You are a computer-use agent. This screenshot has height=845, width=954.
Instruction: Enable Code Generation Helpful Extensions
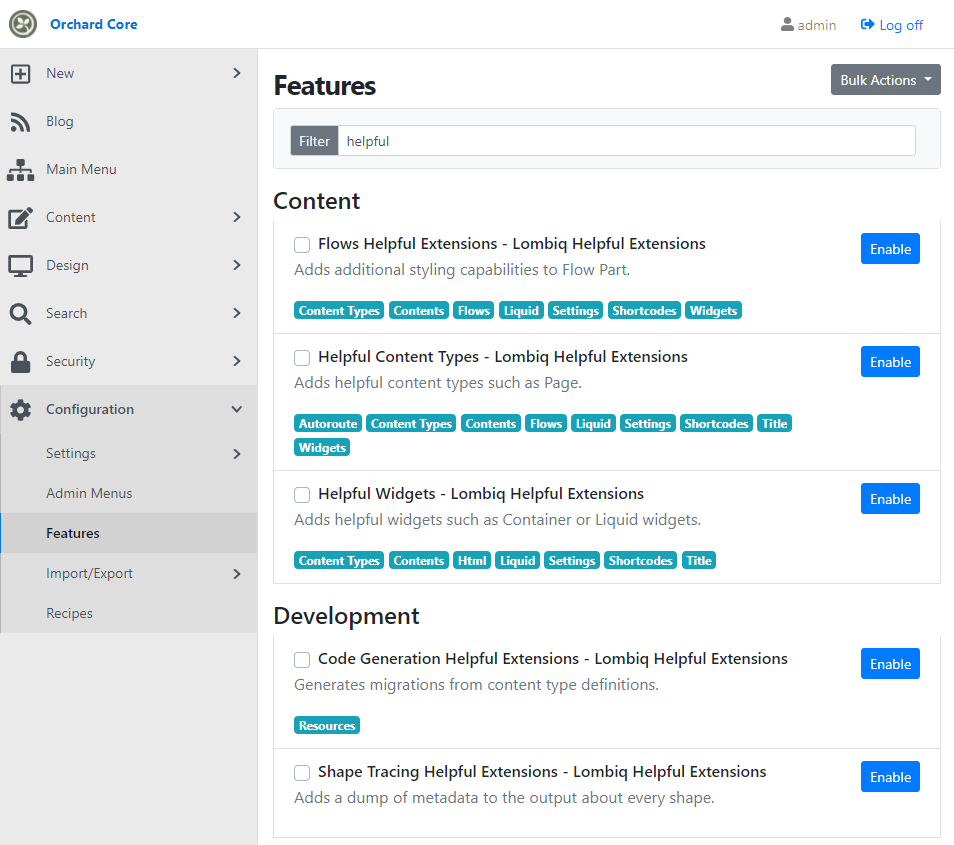890,664
